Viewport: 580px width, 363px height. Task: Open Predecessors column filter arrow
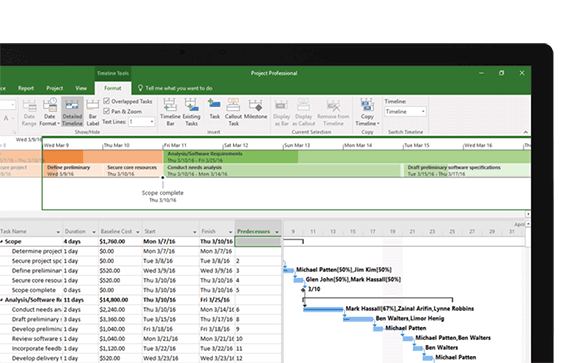click(x=277, y=232)
